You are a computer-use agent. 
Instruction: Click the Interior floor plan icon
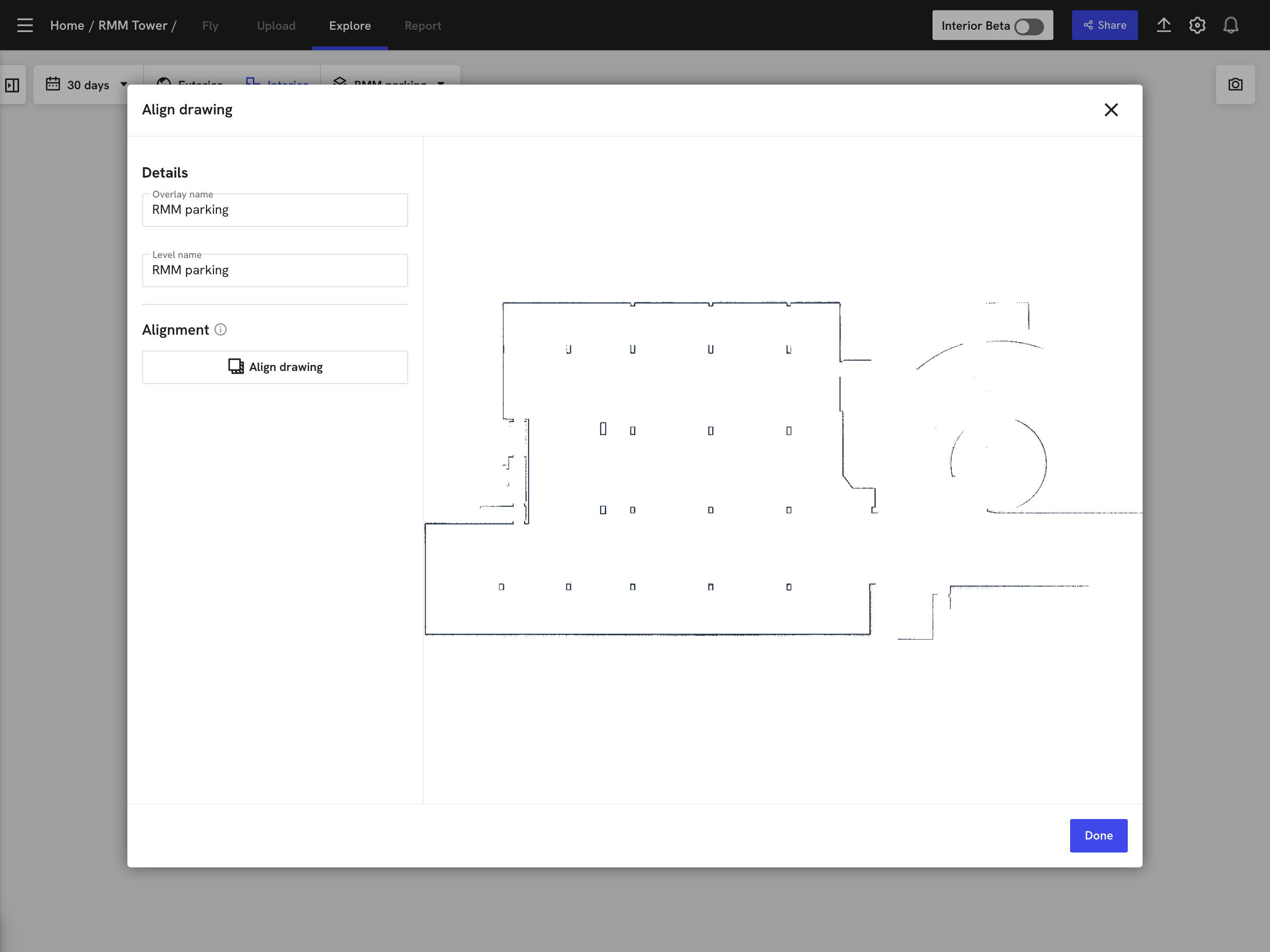coord(252,83)
